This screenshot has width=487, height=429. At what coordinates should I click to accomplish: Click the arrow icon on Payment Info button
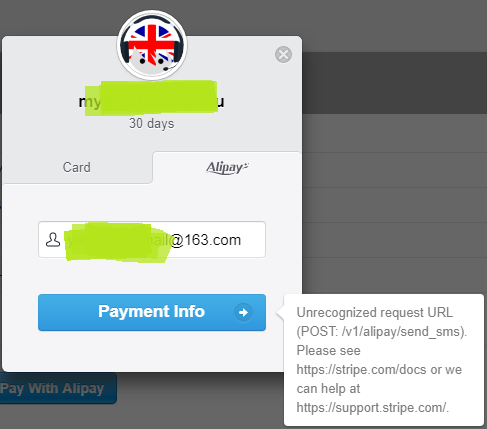point(243,312)
